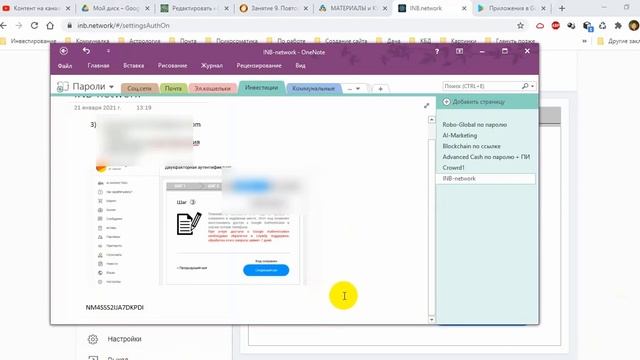Image resolution: width=640 pixels, height=360 pixels.
Task: Open the Blockchain по ссылке page
Action: point(471,146)
